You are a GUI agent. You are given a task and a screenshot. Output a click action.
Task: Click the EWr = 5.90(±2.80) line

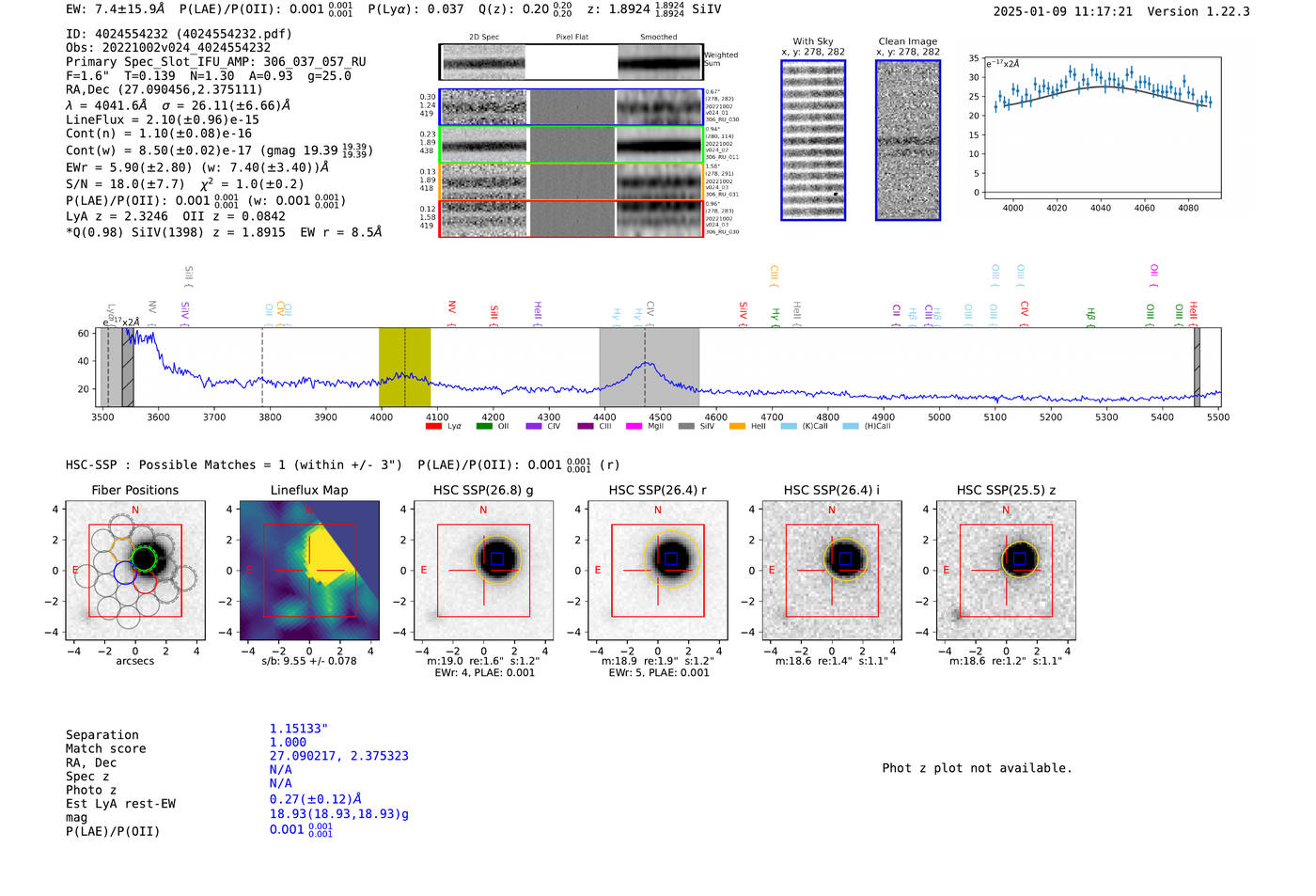point(197,167)
